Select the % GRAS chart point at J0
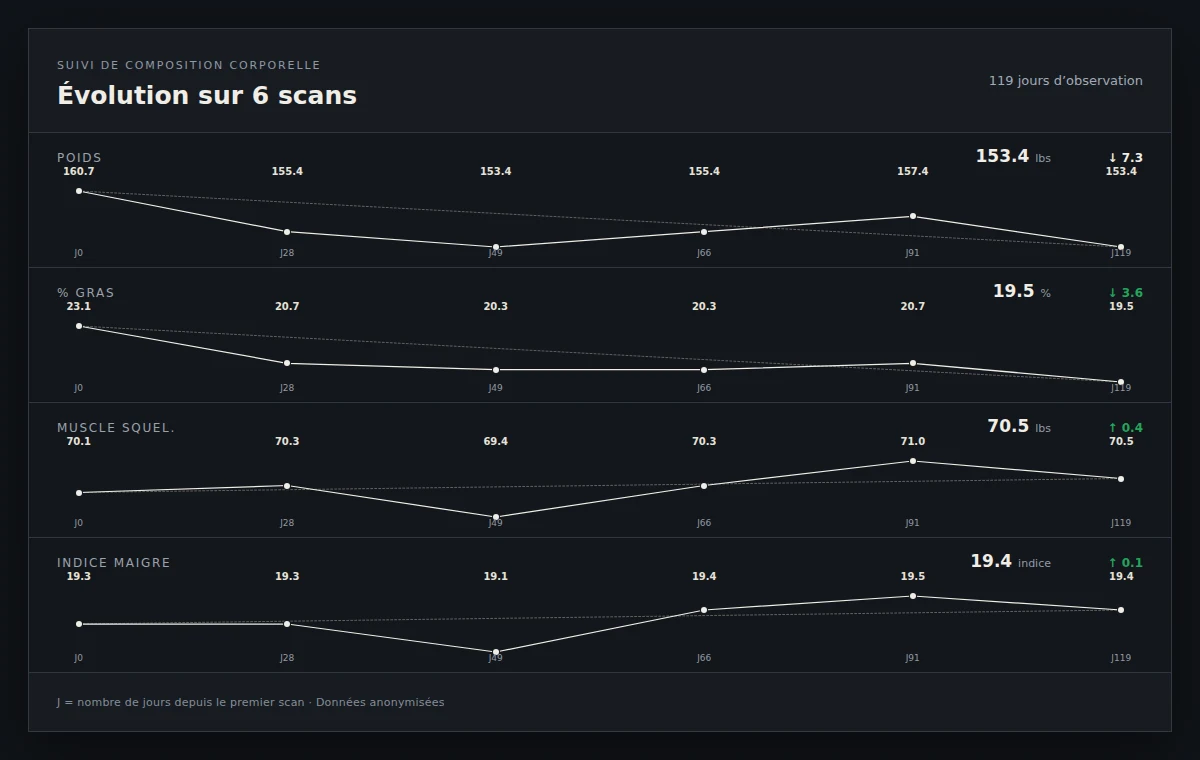This screenshot has height=760, width=1200. (79, 326)
